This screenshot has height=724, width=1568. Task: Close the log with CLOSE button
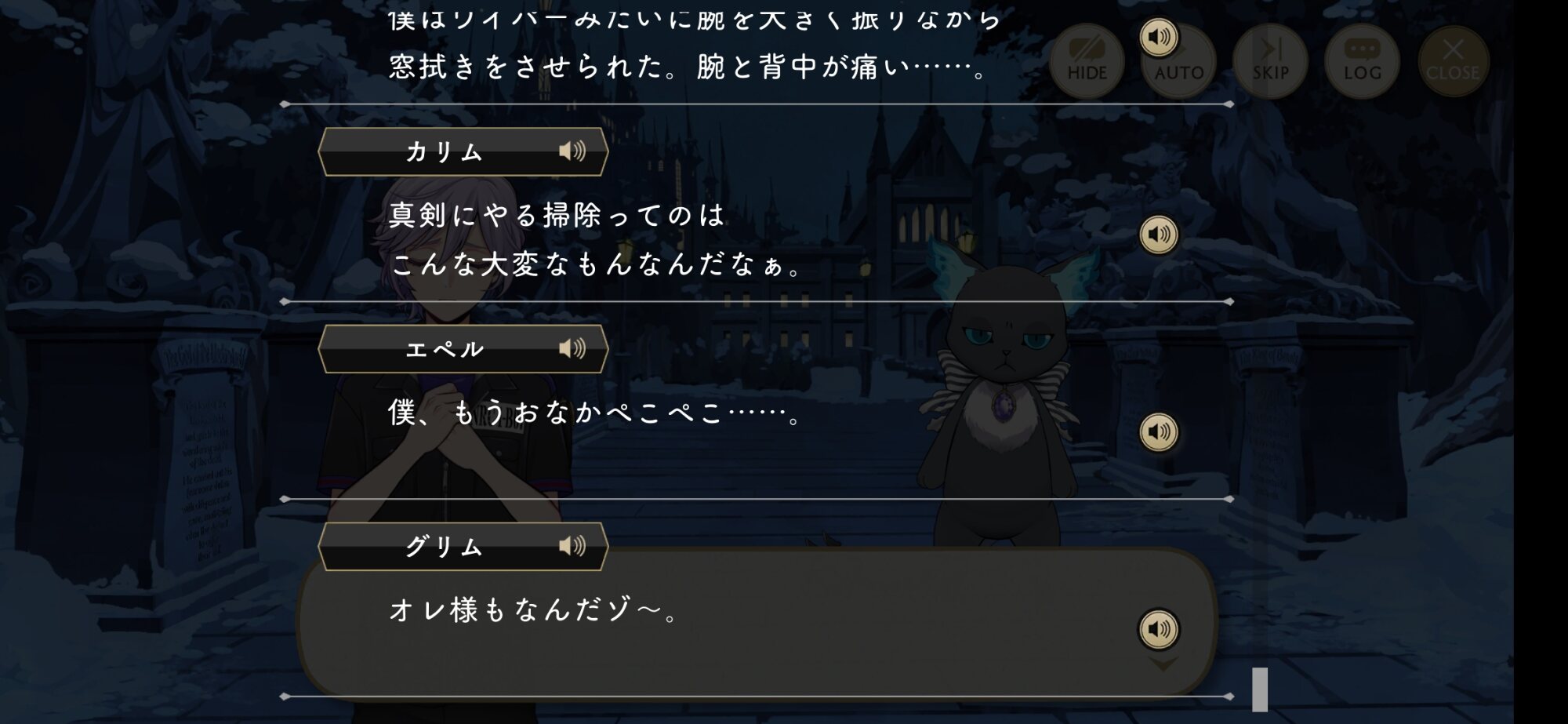[1453, 61]
